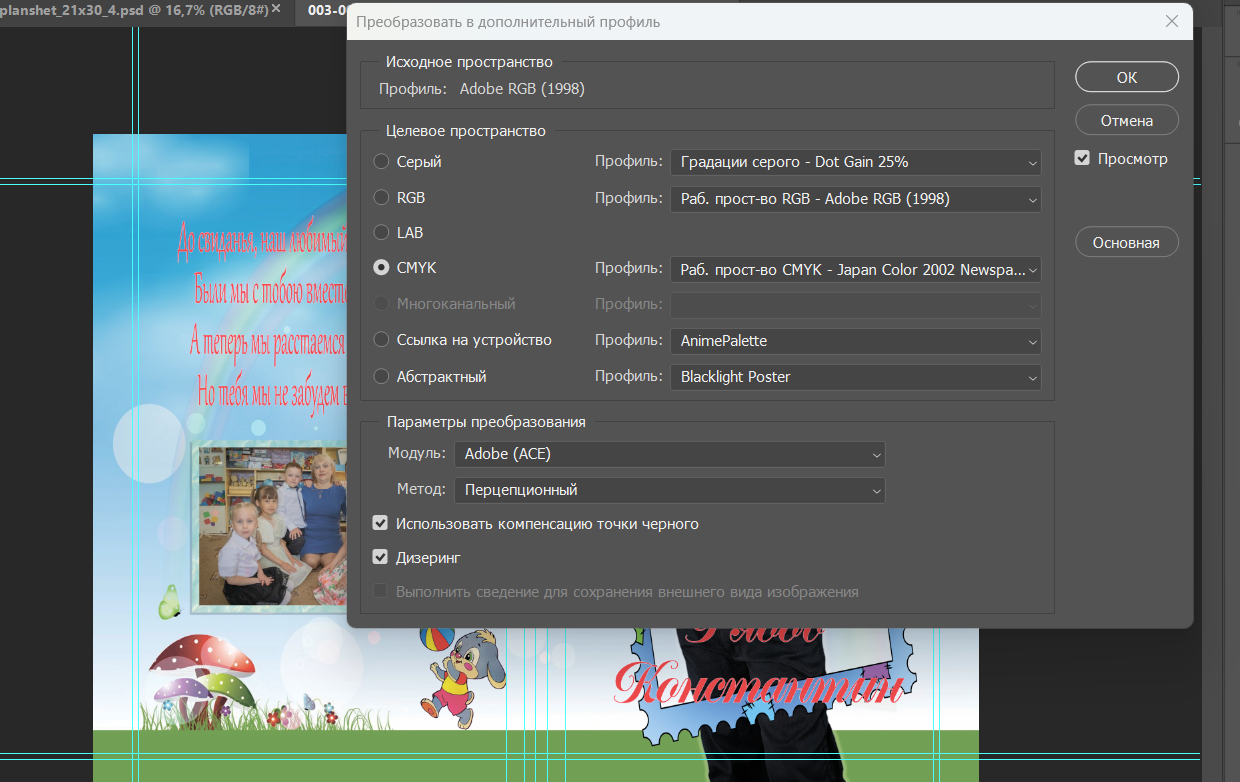Screen dimensions: 1240x782
Task: Uncheck the Дизеринг checkbox
Action: coord(380,557)
